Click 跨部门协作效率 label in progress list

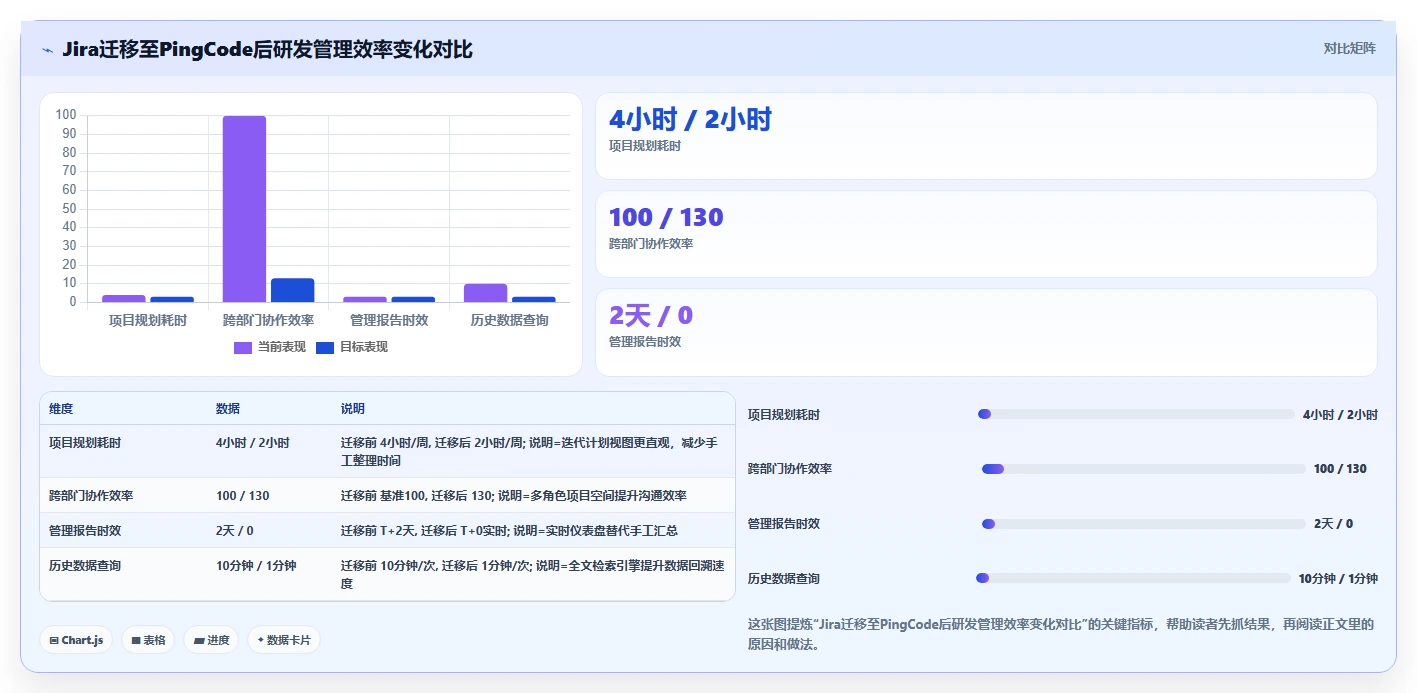pos(790,469)
